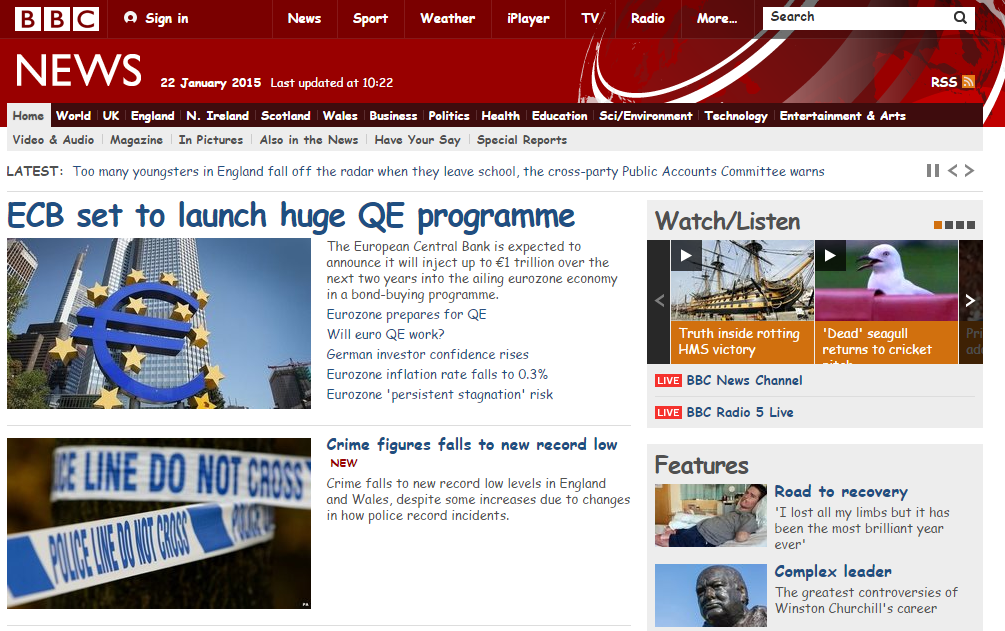Image resolution: width=1005 pixels, height=631 pixels.
Task: Select the Politics section tab
Action: [449, 116]
